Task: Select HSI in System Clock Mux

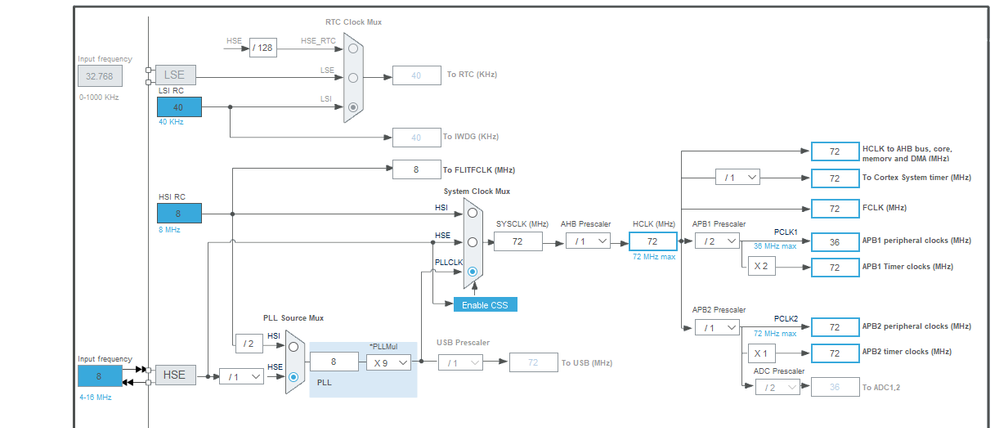Action: pos(472,213)
